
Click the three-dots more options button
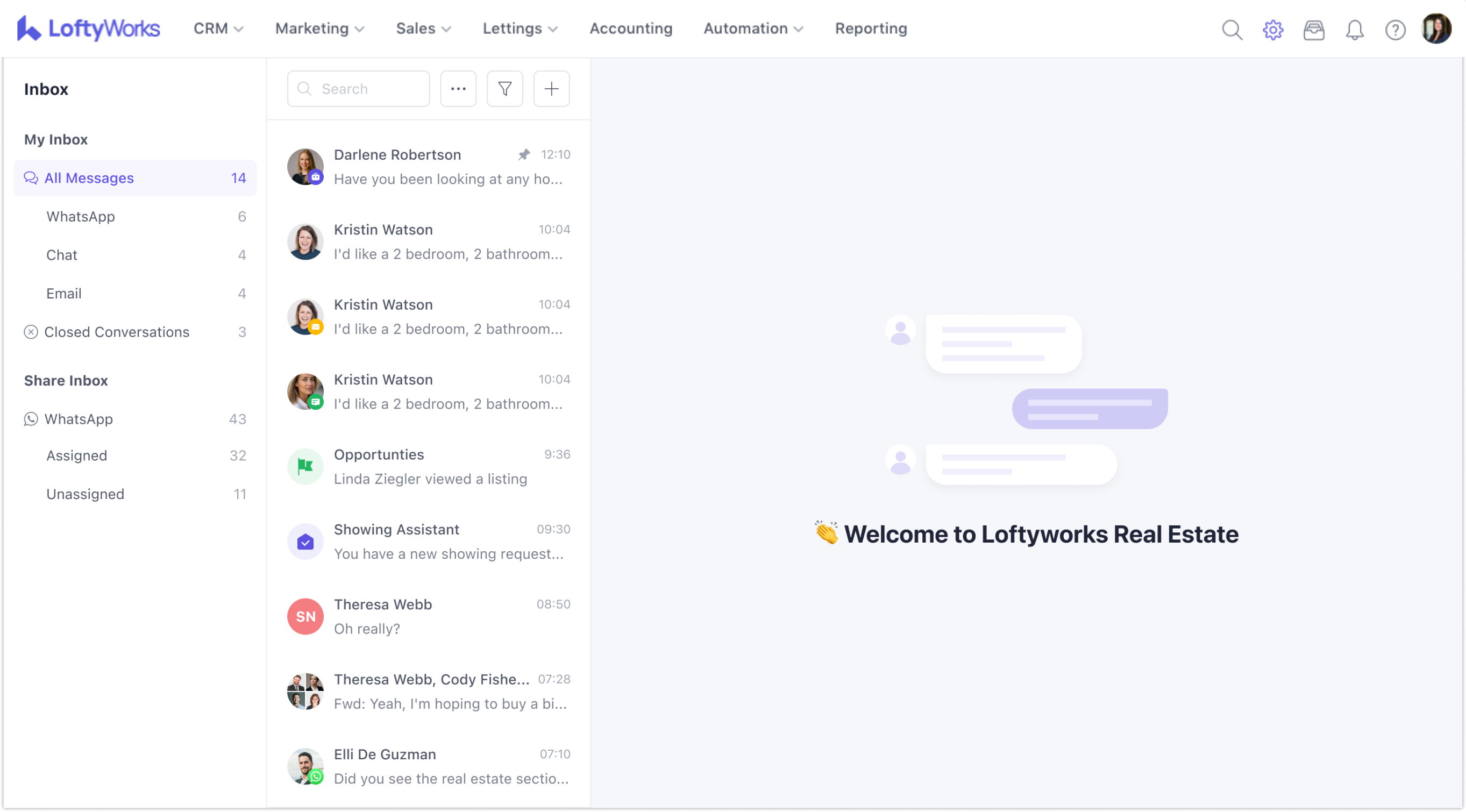[458, 89]
